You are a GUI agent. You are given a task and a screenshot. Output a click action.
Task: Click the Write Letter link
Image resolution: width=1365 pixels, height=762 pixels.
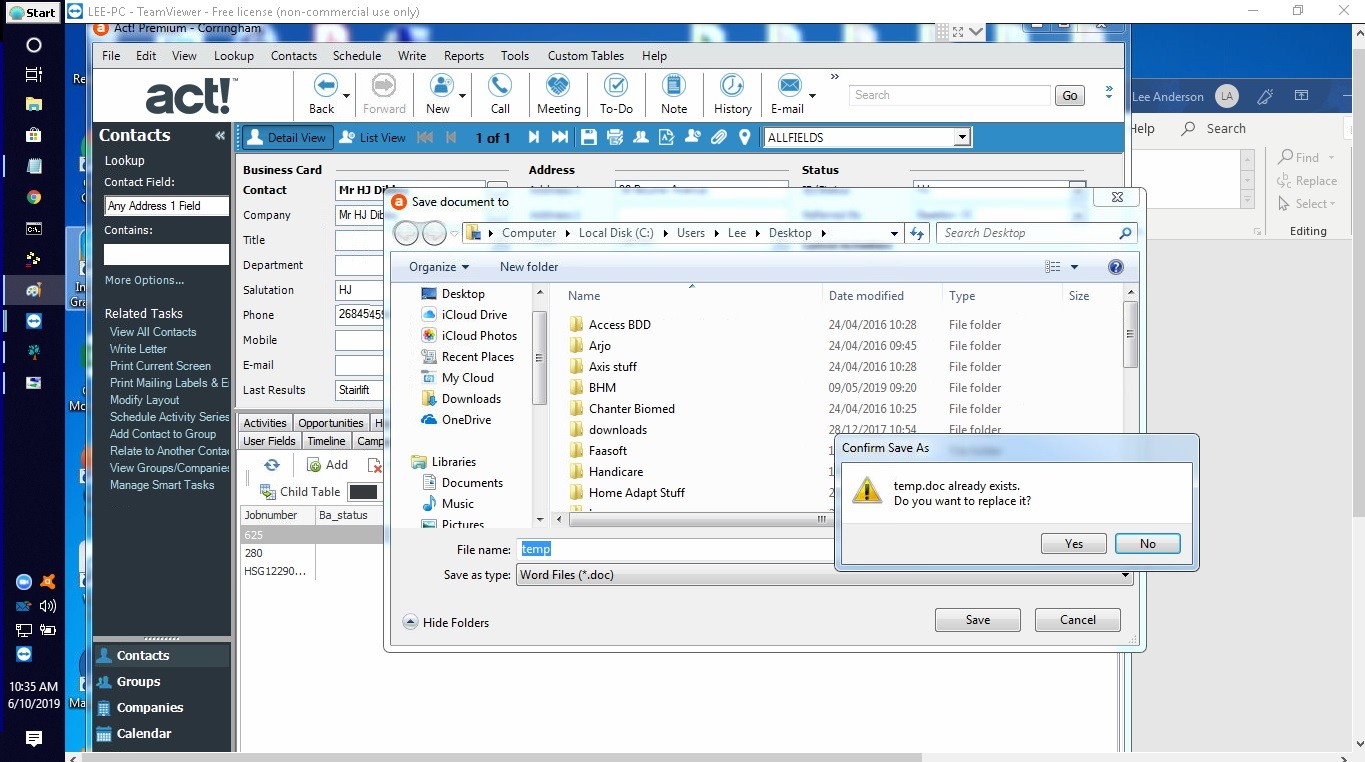coord(138,349)
